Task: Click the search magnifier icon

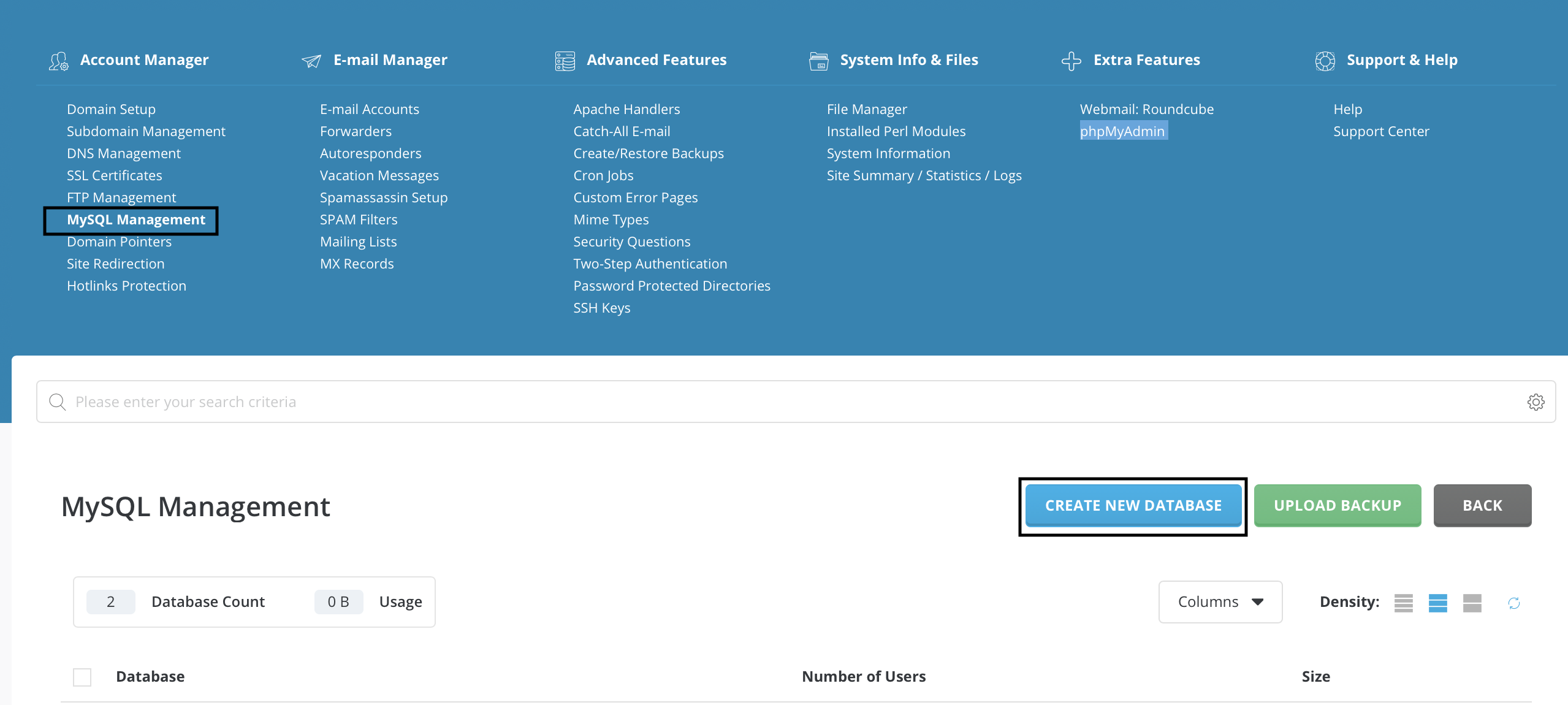Action: pos(58,402)
